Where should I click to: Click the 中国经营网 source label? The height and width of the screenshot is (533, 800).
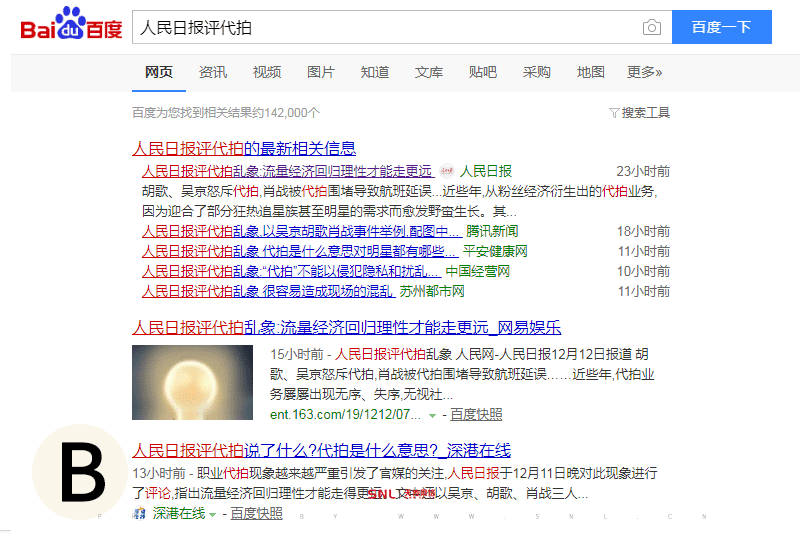point(478,271)
